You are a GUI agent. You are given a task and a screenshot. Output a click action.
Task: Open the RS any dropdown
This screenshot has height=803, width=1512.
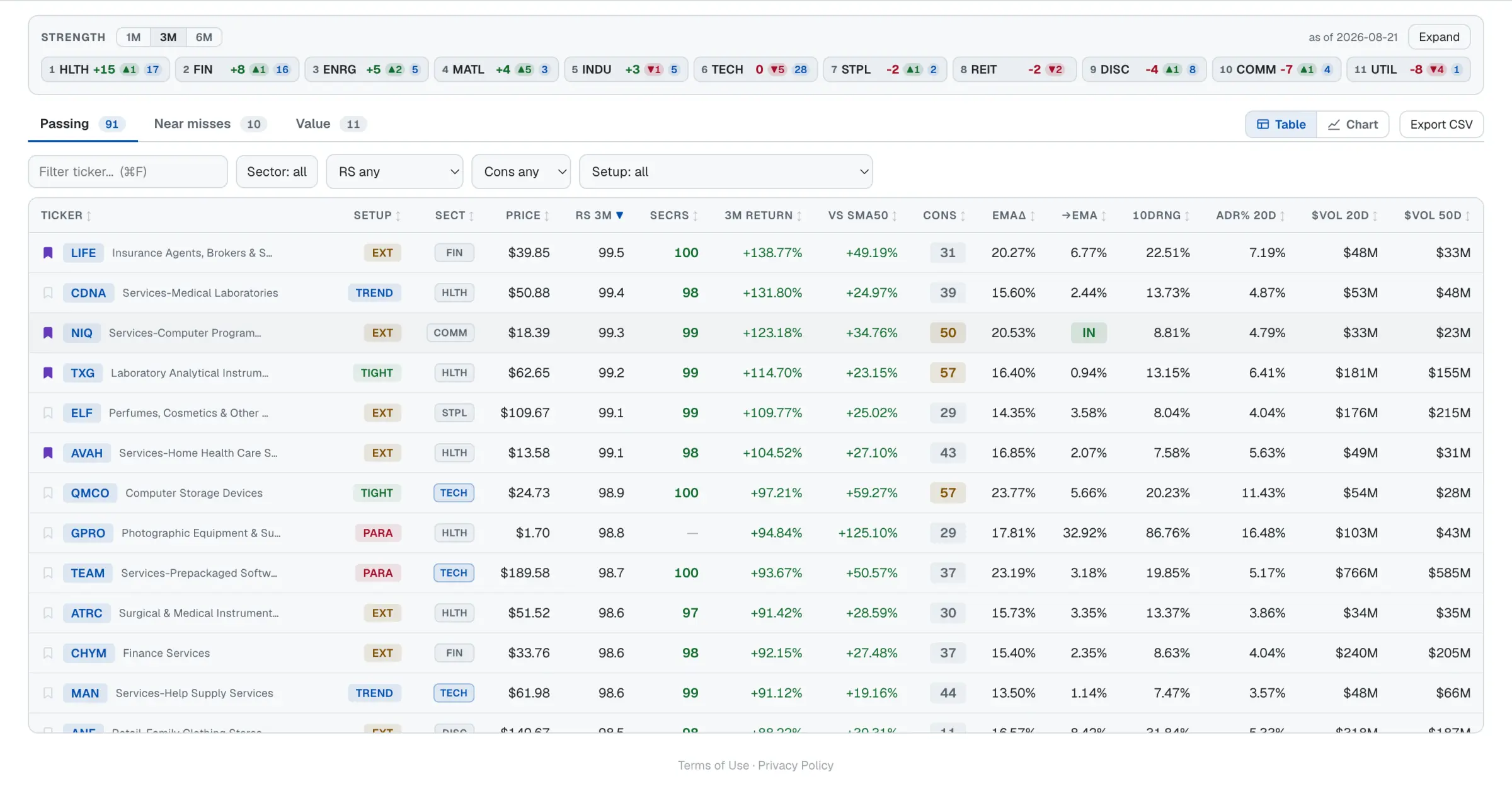[x=394, y=171]
